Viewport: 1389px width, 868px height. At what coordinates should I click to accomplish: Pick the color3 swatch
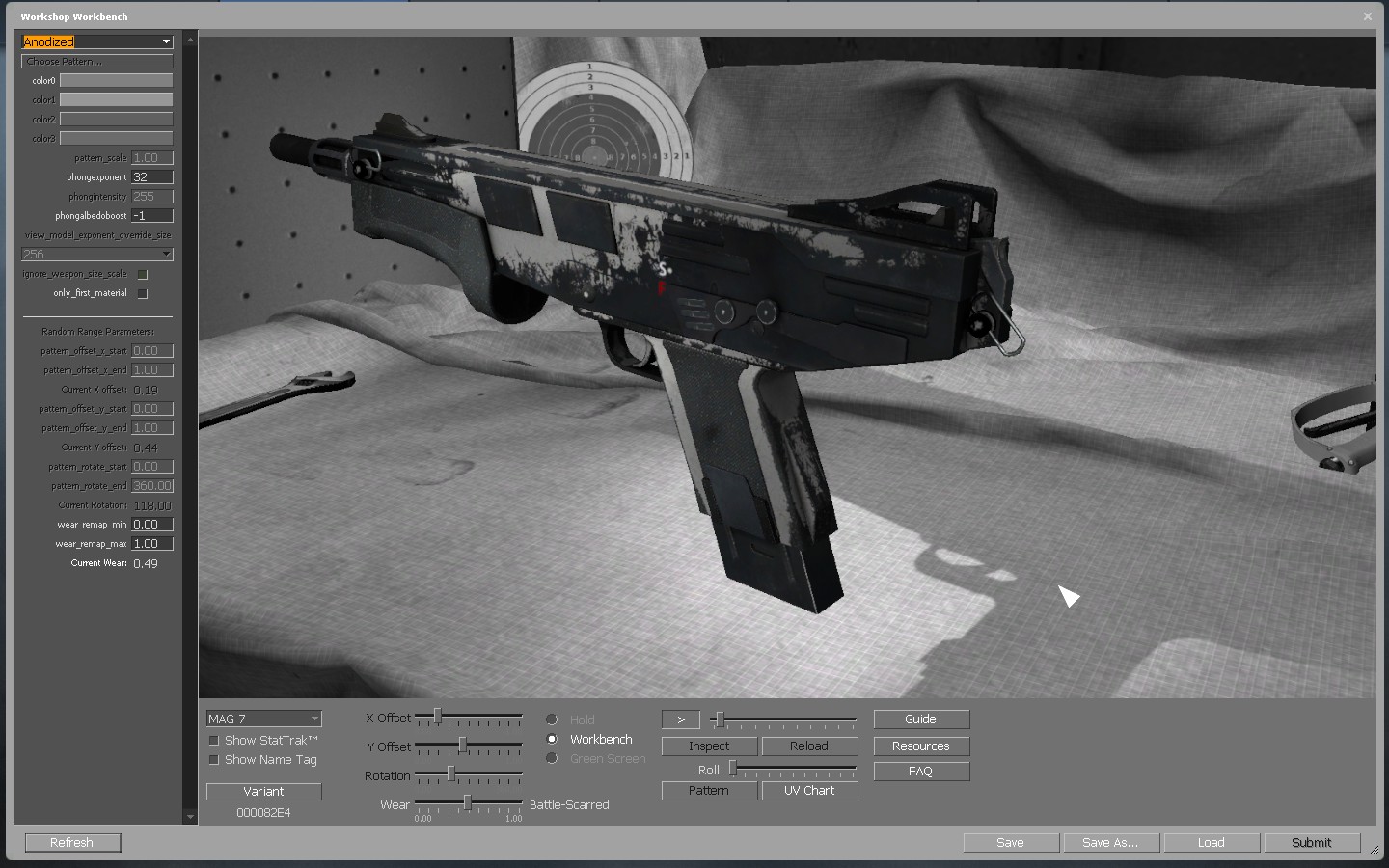117,138
